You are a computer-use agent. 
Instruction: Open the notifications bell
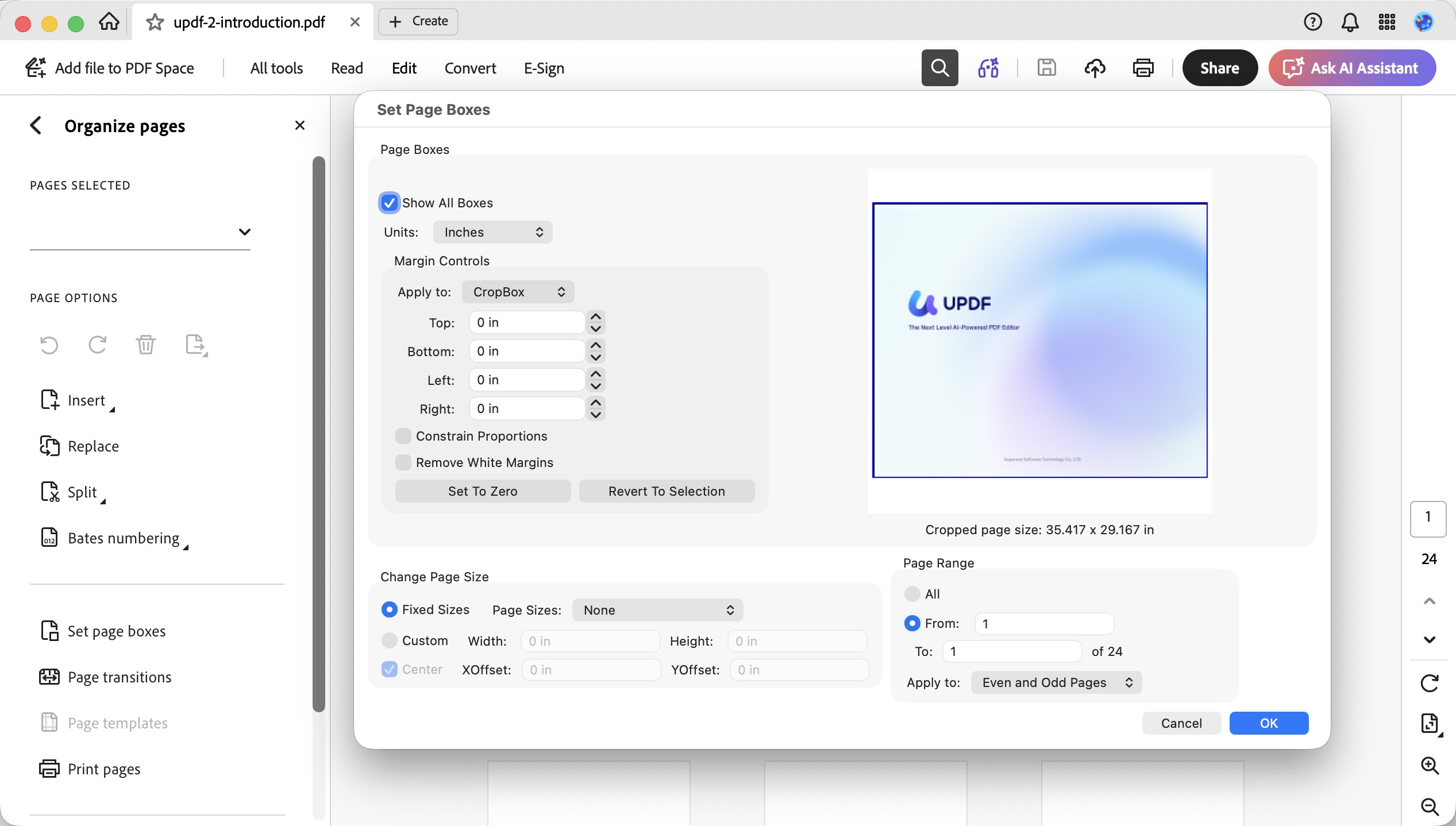pyautogui.click(x=1350, y=22)
